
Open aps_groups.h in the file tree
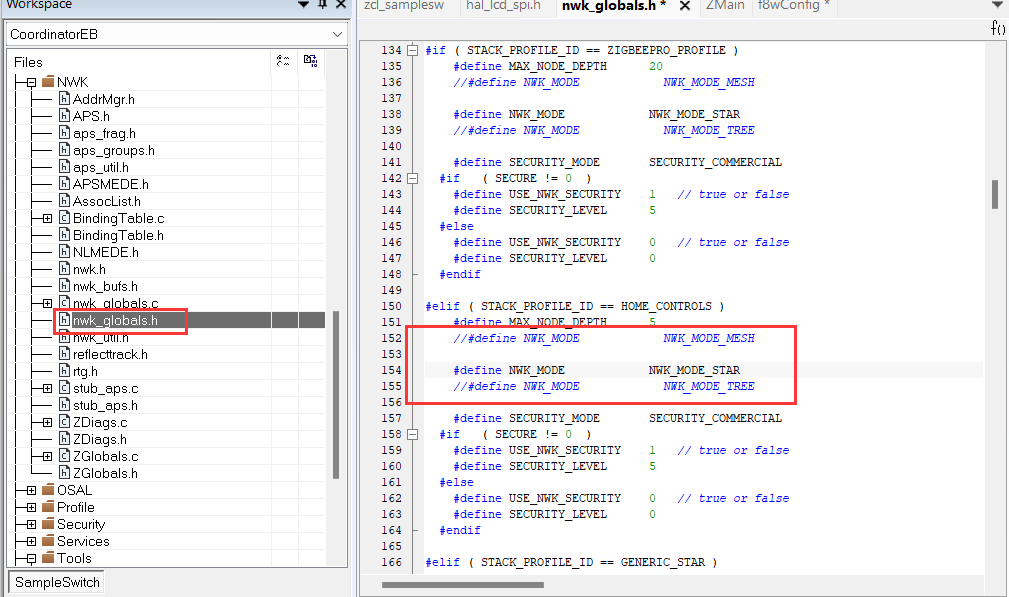[114, 151]
